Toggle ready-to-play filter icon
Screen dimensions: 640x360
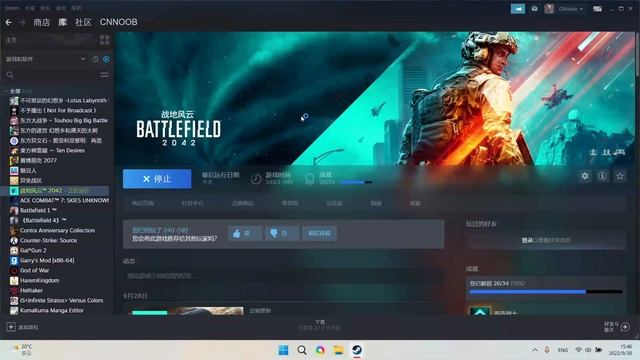[106, 59]
